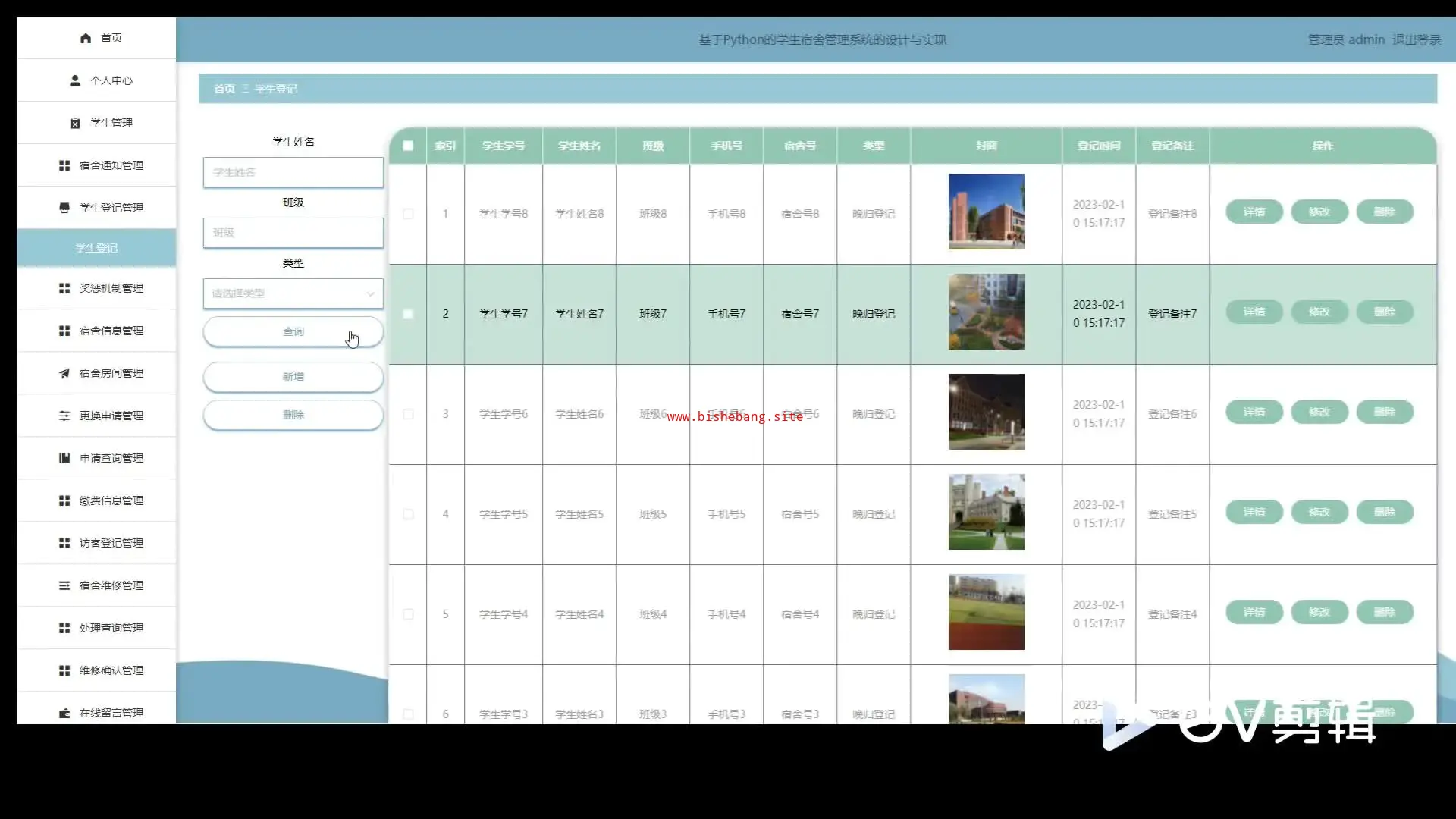1456x819 pixels.
Task: Open the 访客登记管理 menu item
Action: tap(111, 543)
